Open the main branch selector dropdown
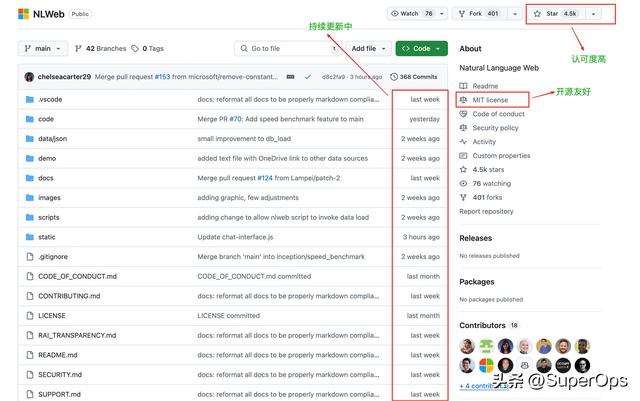The height and width of the screenshot is (401, 640). click(x=42, y=48)
